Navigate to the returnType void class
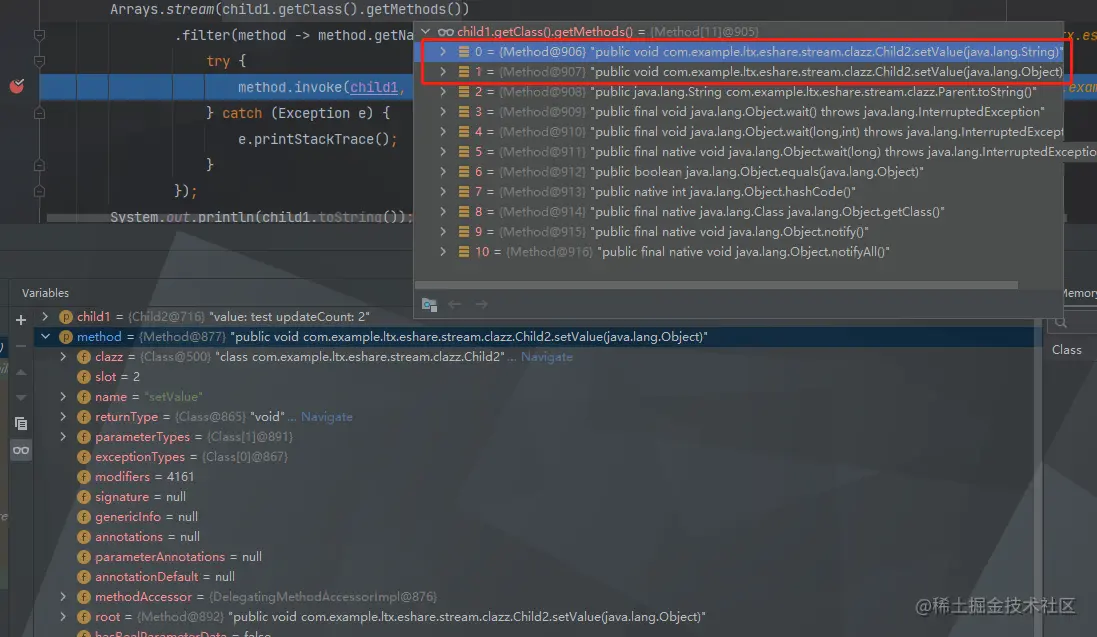The width and height of the screenshot is (1097, 637). pyautogui.click(x=327, y=416)
